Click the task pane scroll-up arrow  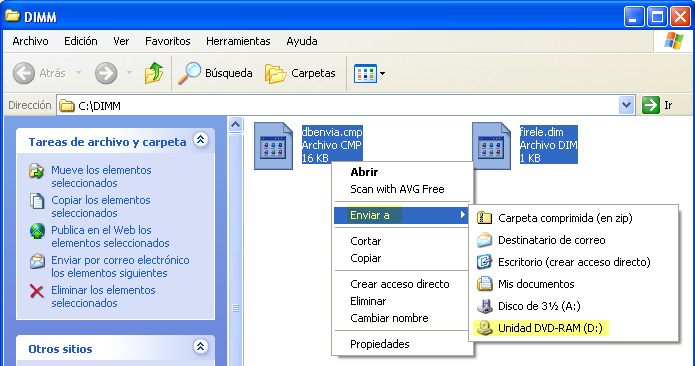point(235,125)
